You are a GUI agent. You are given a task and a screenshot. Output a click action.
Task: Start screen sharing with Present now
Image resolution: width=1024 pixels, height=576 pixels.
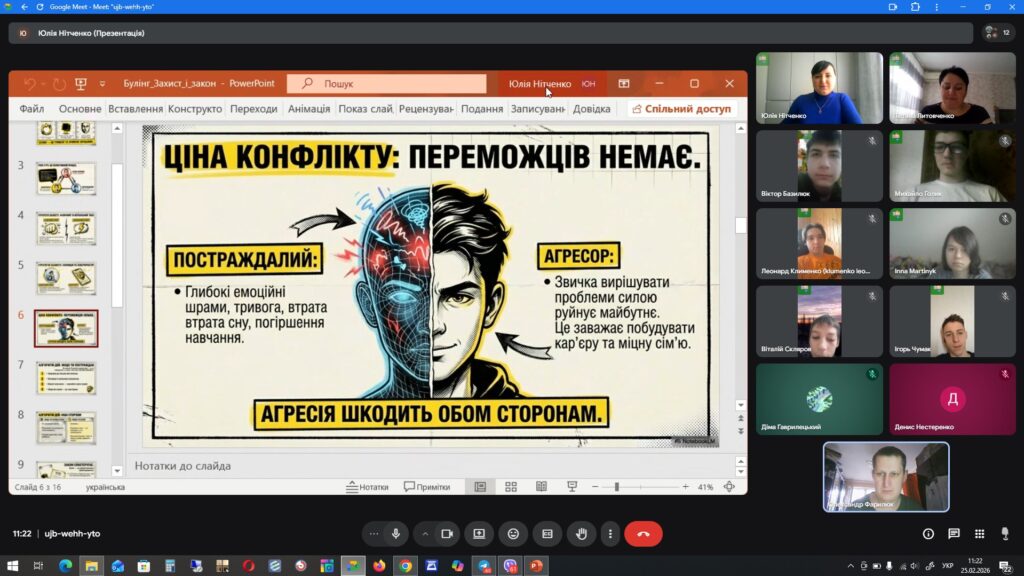(x=479, y=534)
